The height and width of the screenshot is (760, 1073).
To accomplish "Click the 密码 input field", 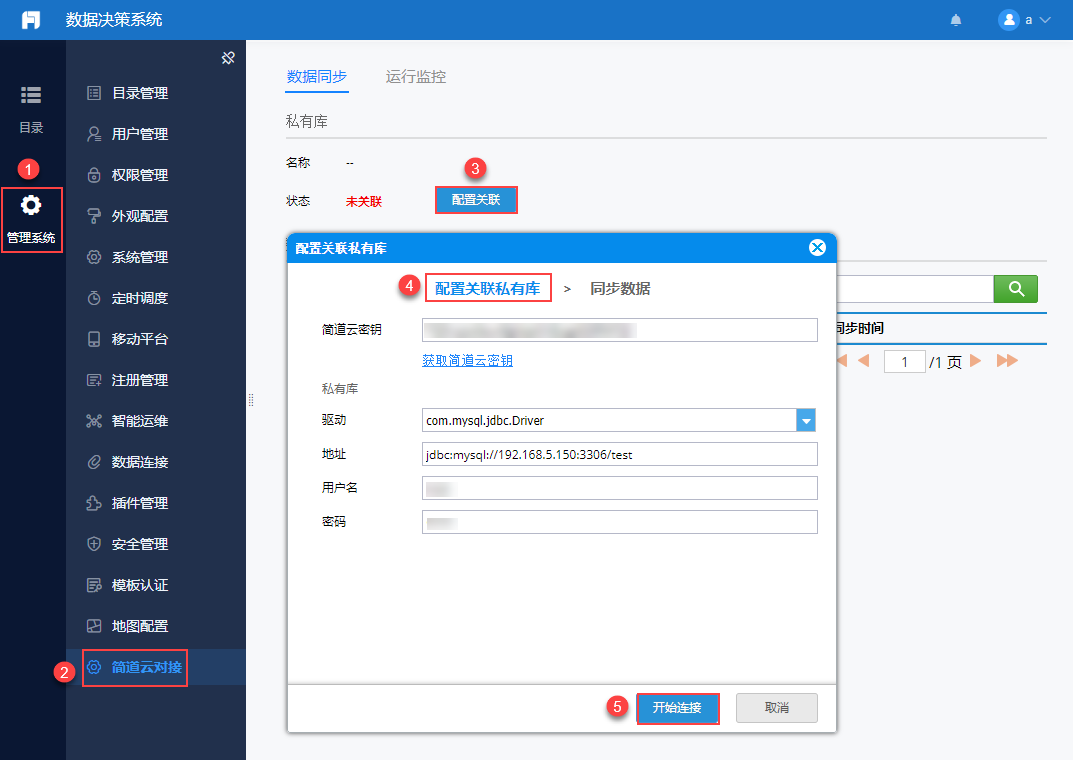I will click(x=619, y=522).
